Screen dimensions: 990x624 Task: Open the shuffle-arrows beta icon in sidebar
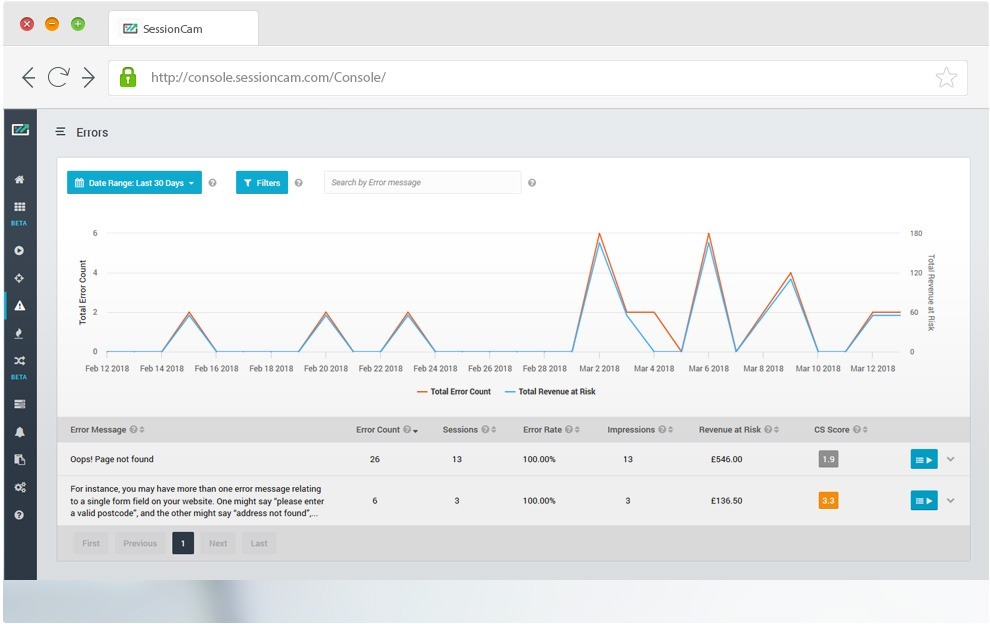coord(19,361)
